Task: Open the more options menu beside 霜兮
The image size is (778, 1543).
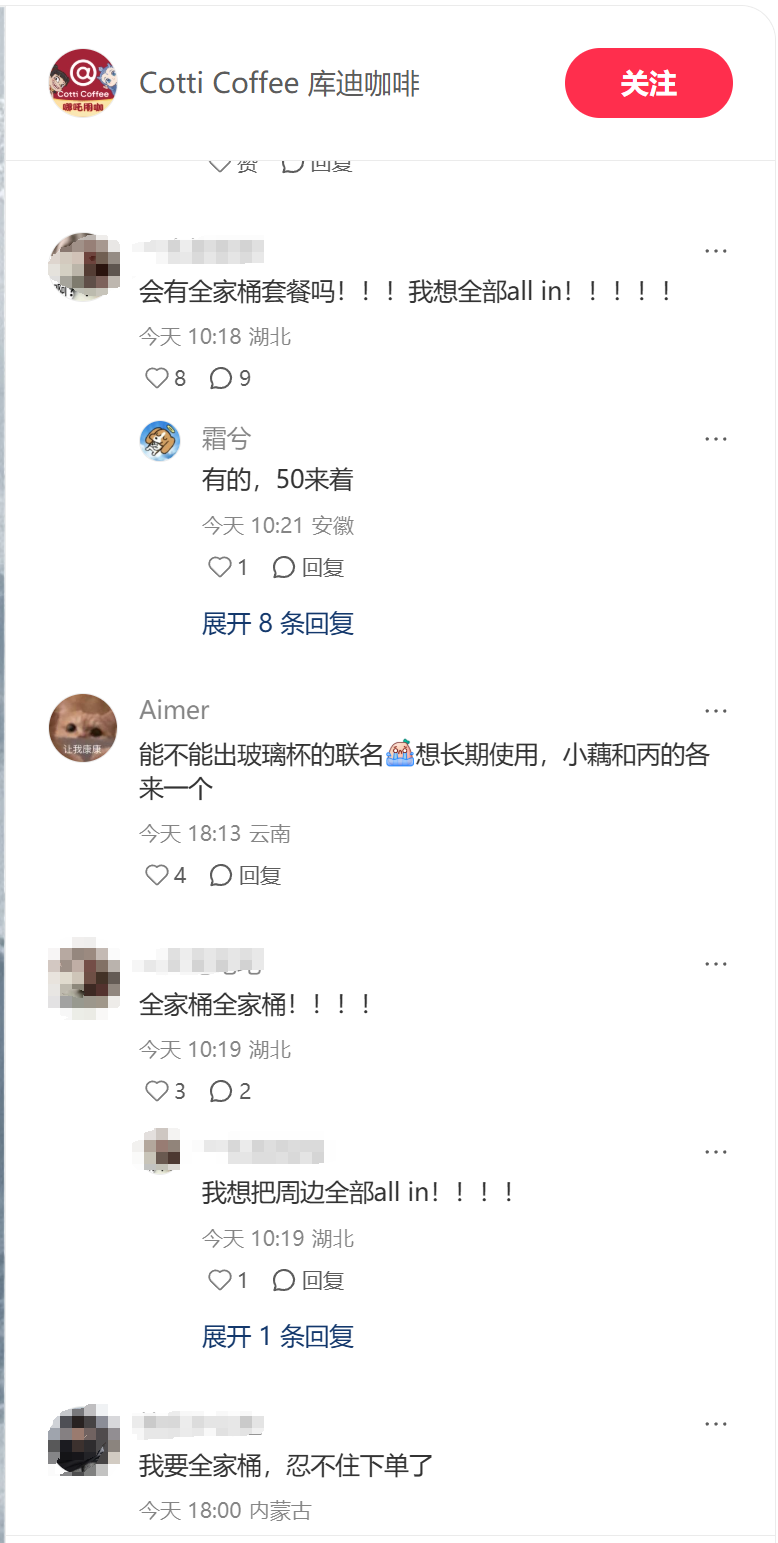Action: coord(716,439)
